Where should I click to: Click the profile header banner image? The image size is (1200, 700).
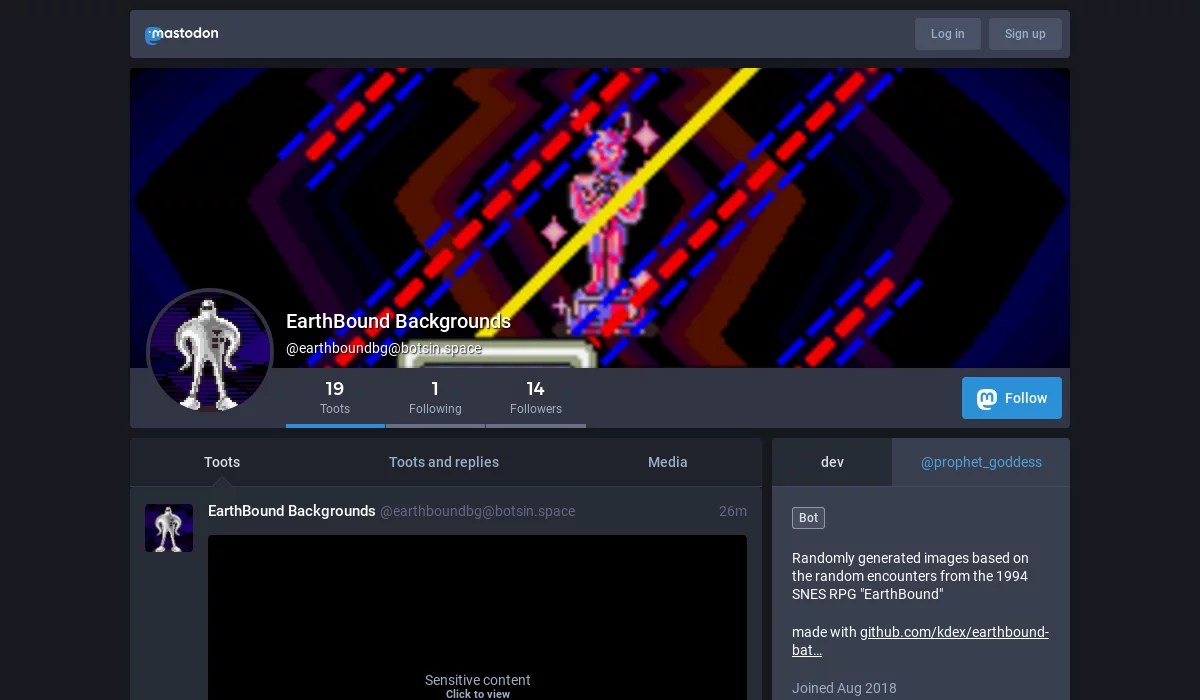(600, 218)
